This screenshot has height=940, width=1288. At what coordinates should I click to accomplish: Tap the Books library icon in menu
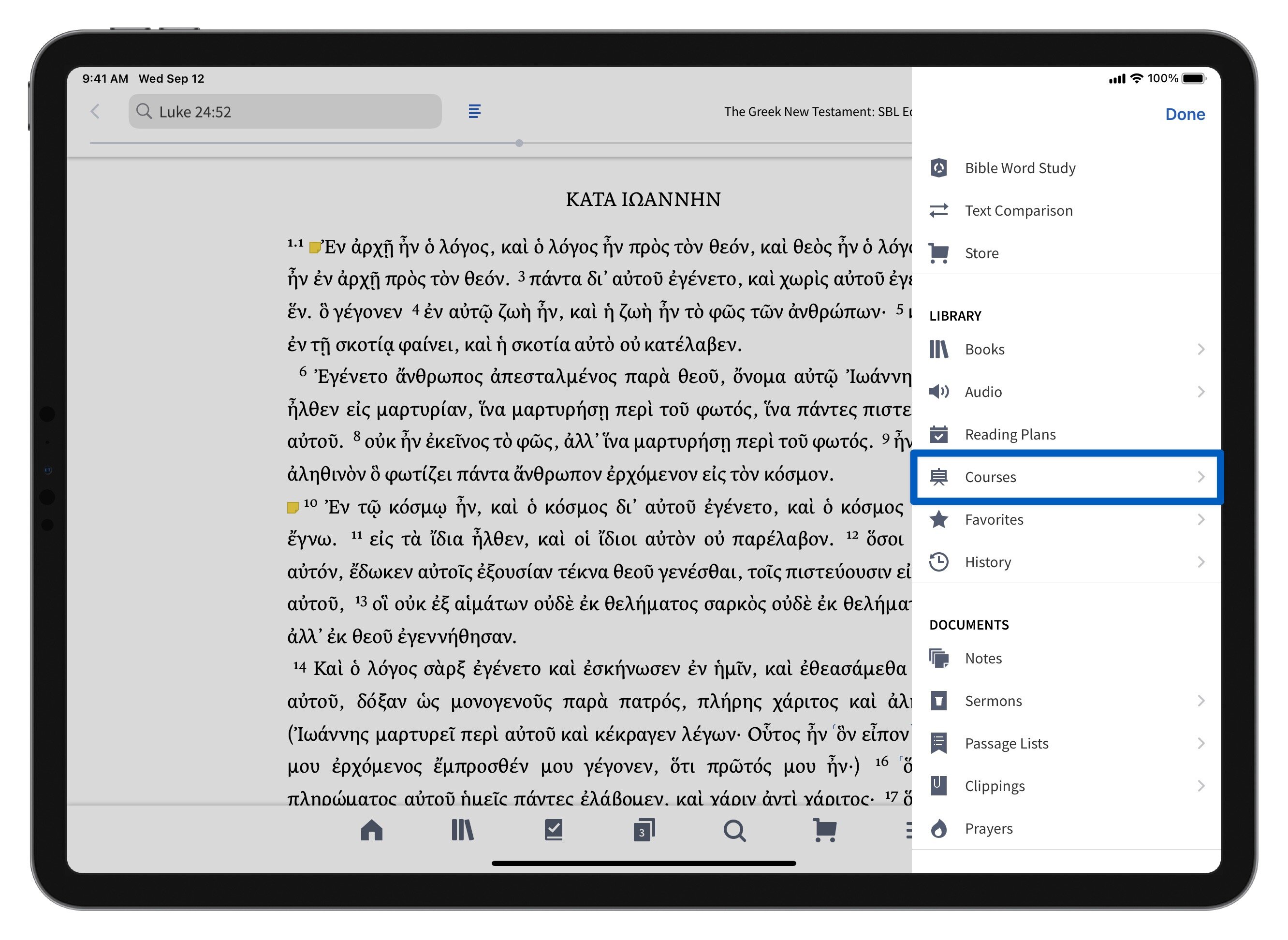938,349
